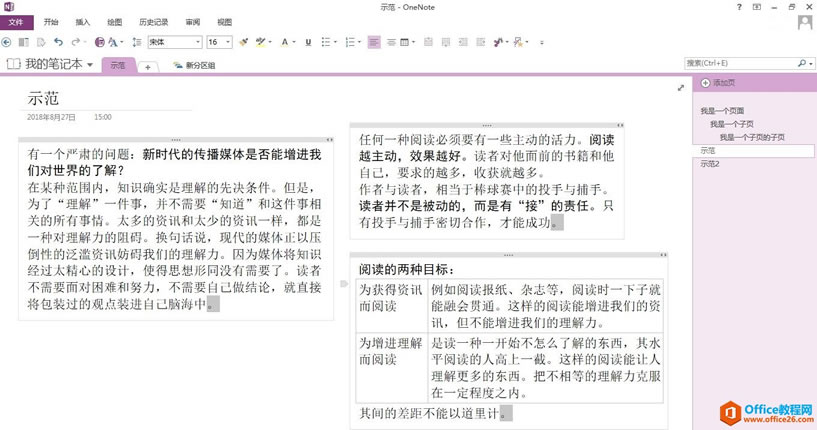Click the OneNote app logo in title bar
Screen dimensions: 817x430
(8, 7)
